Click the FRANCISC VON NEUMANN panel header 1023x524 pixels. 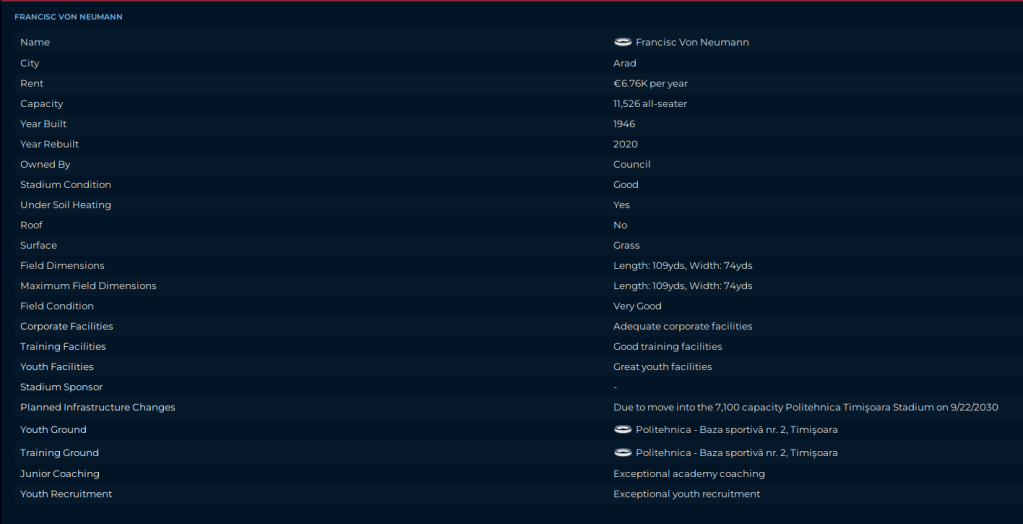68,17
